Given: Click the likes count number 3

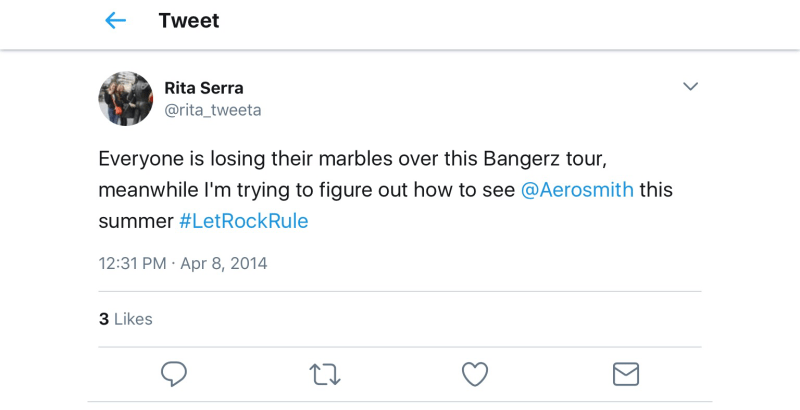Looking at the screenshot, I should 103,319.
